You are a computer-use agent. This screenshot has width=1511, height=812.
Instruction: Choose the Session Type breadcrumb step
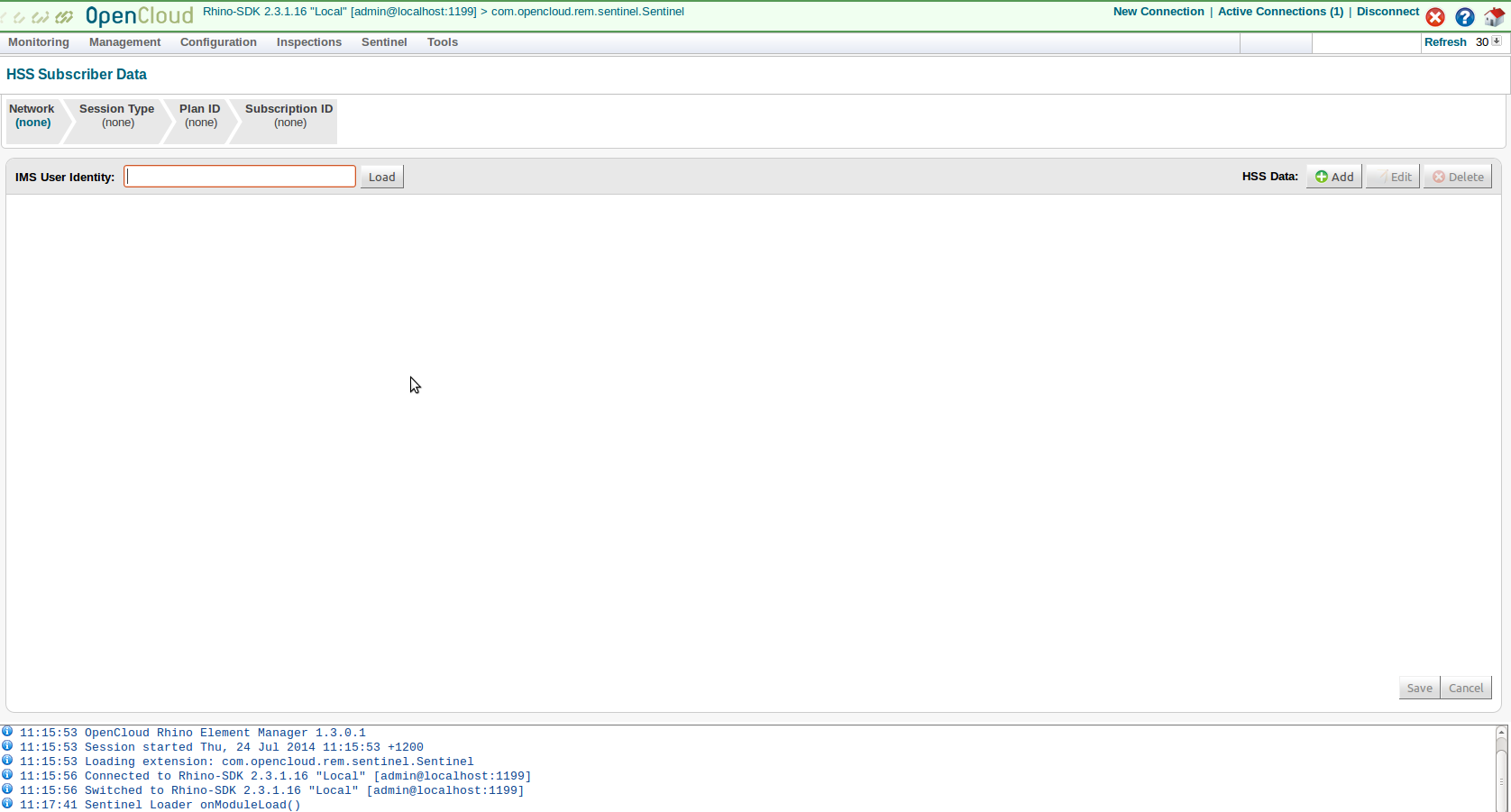117,116
